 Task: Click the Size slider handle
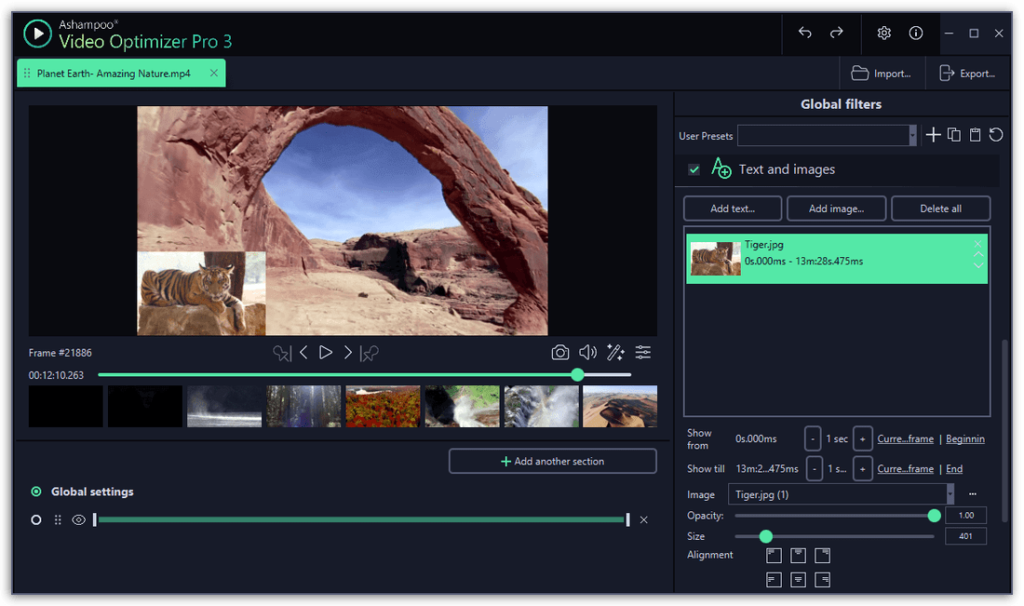(766, 537)
